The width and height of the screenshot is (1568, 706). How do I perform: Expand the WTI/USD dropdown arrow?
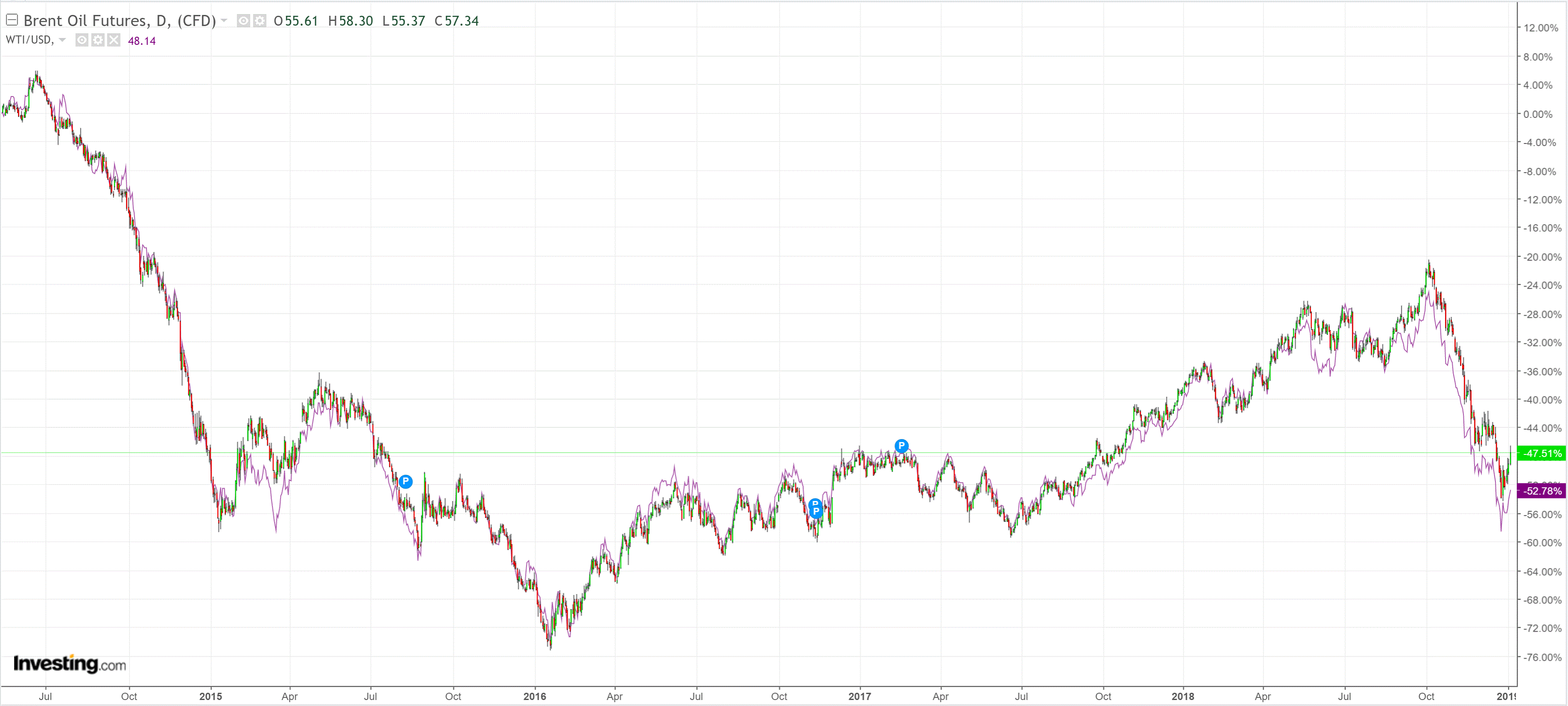(62, 40)
